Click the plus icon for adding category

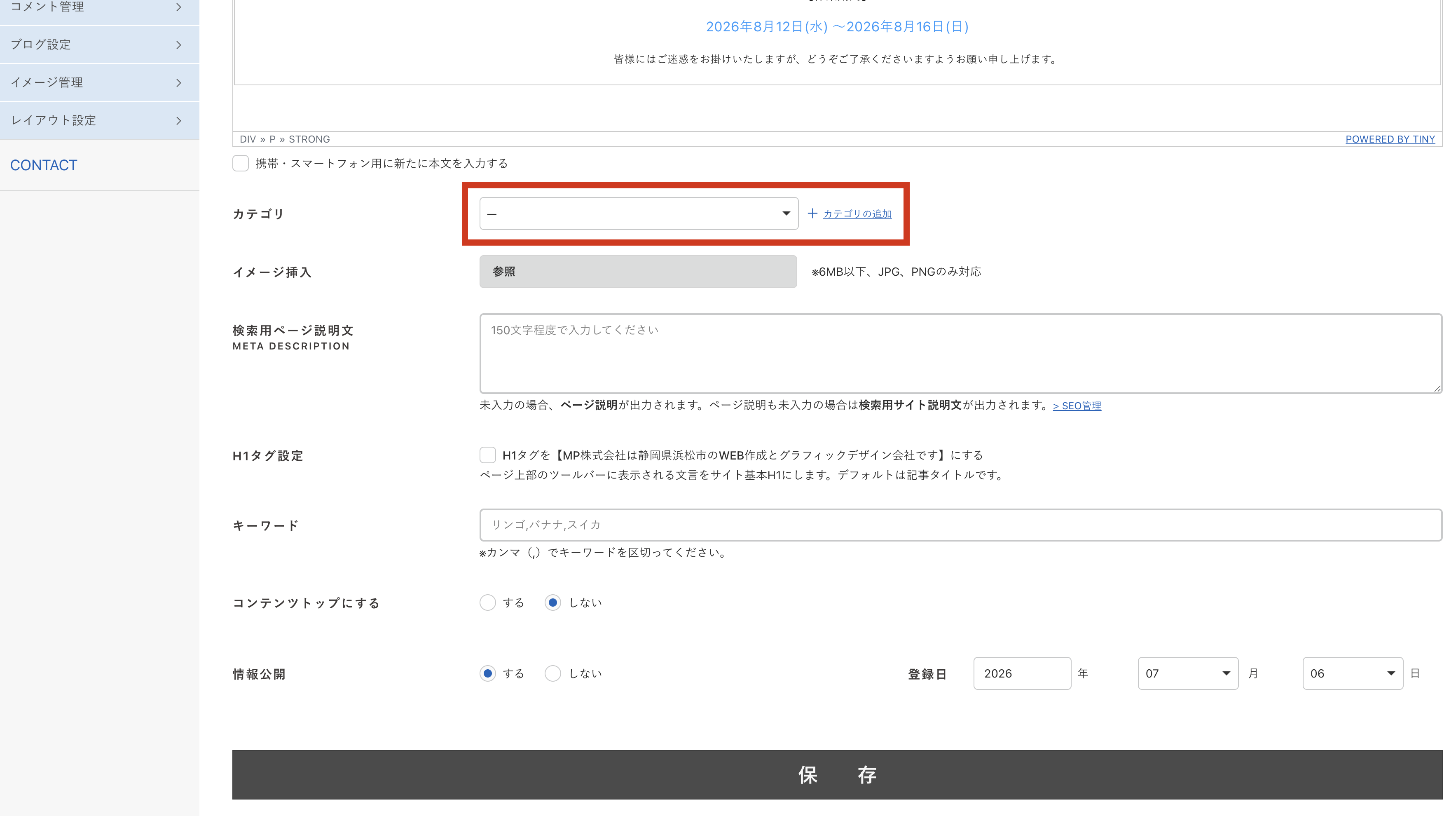(812, 213)
